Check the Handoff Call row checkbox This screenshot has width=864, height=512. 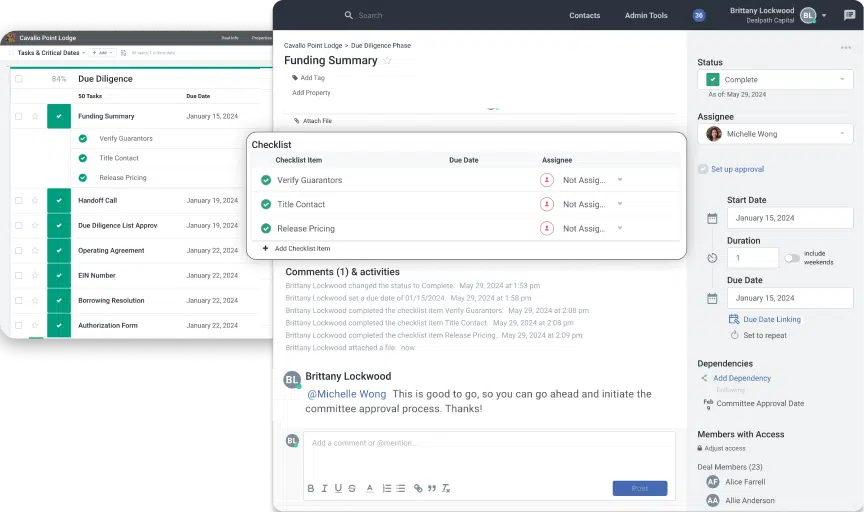(x=18, y=200)
